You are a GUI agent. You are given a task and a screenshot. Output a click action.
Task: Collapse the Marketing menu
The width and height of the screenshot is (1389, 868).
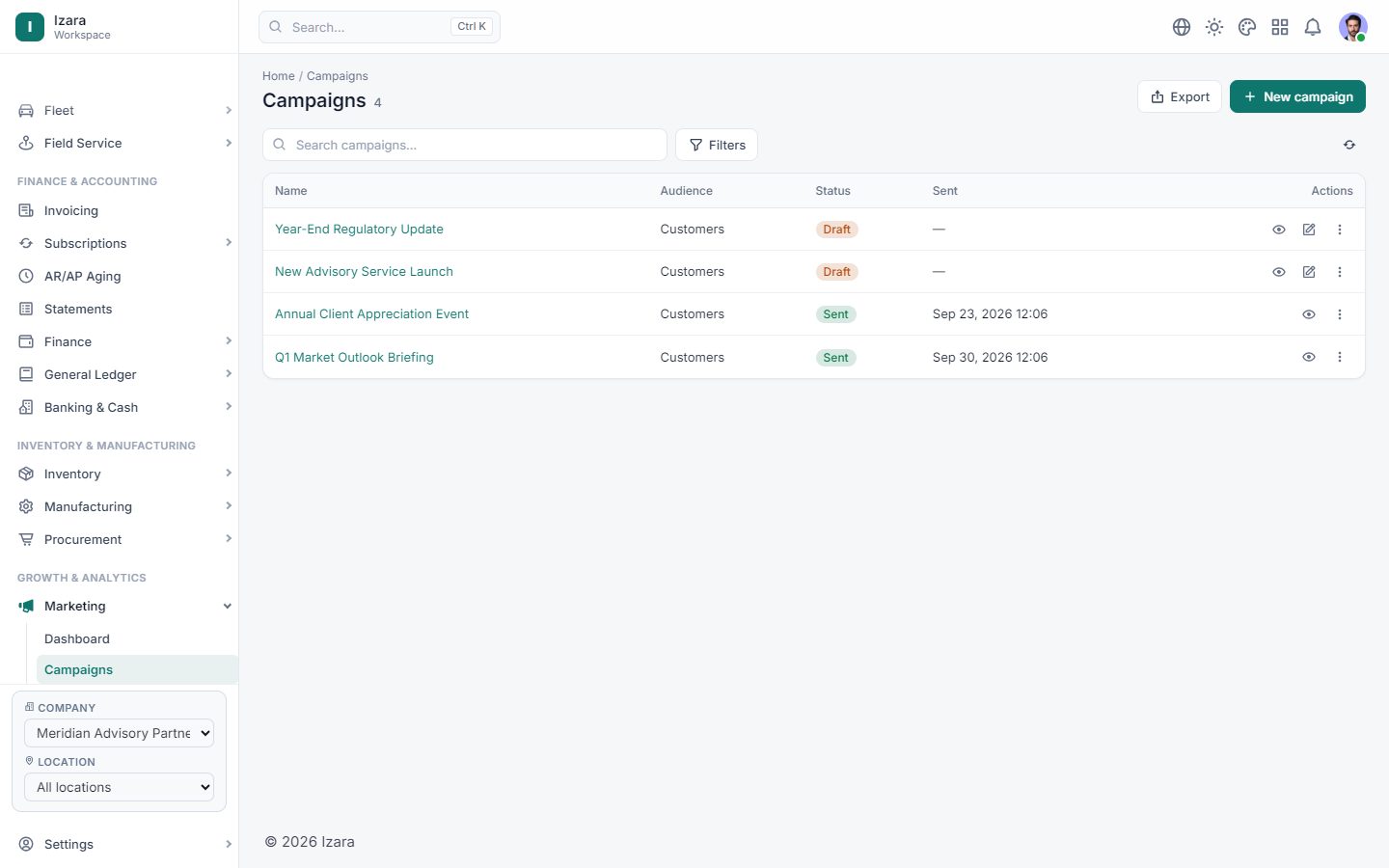coord(125,607)
